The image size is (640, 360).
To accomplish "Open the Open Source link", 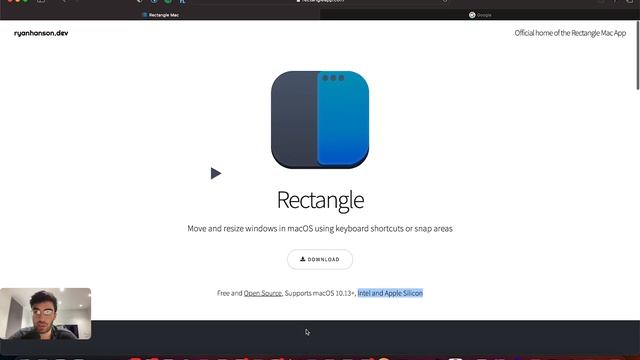I will coord(262,293).
